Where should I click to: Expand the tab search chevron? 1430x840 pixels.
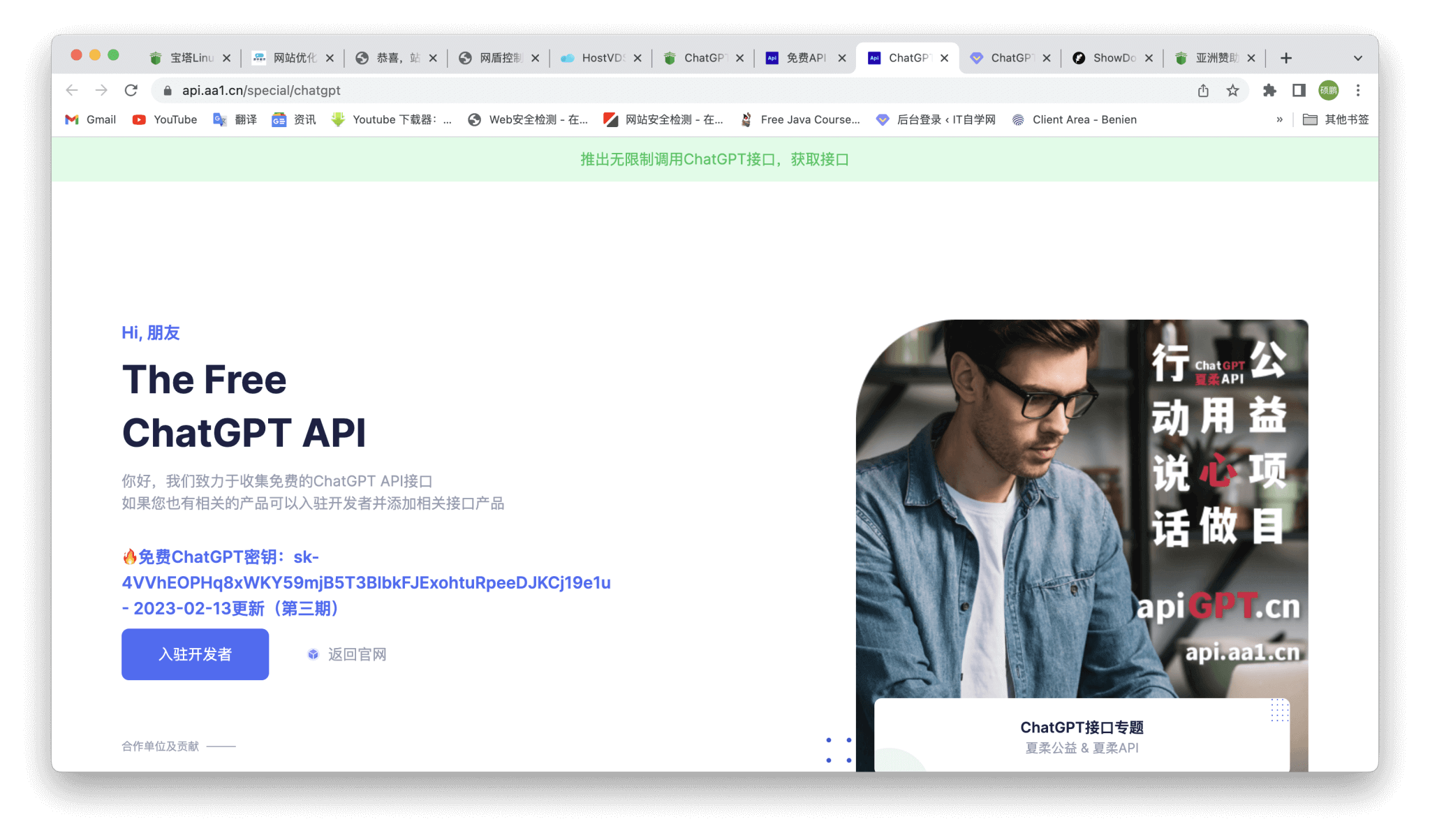[x=1357, y=58]
